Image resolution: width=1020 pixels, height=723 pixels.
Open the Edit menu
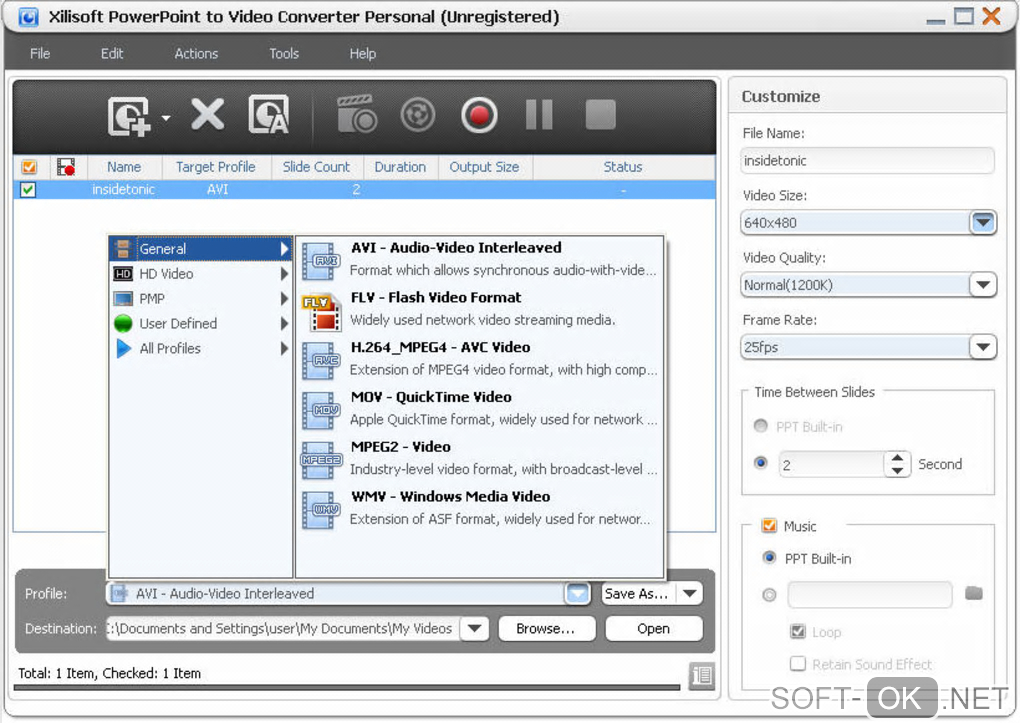[x=112, y=53]
